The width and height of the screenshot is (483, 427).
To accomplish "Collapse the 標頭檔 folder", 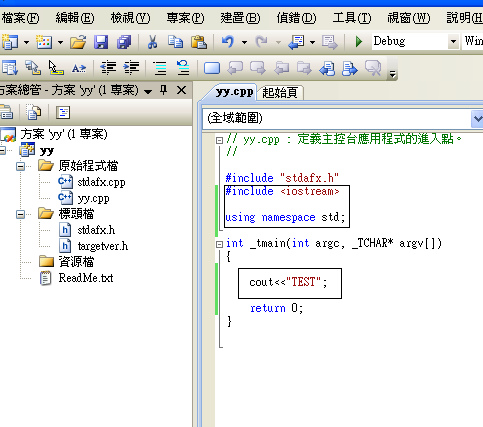I will (21, 214).
